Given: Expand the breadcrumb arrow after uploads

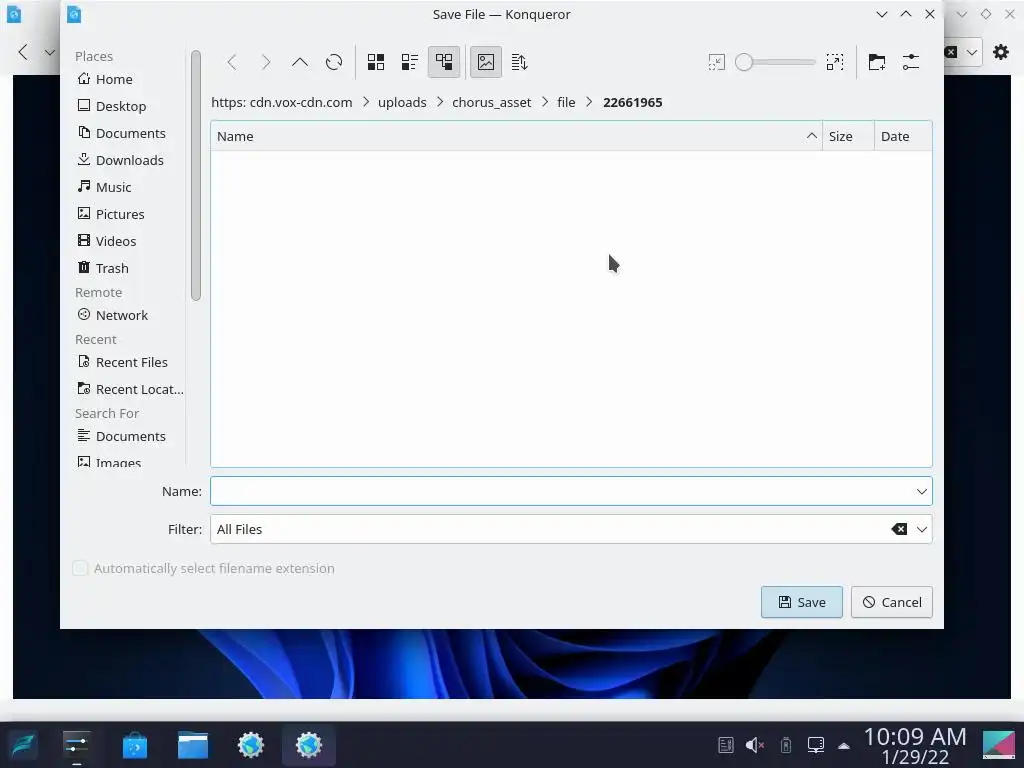Looking at the screenshot, I should tap(440, 103).
